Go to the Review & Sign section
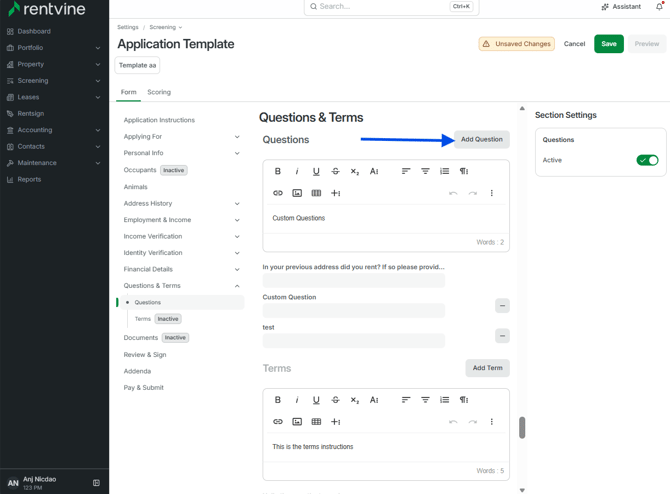This screenshot has width=670, height=494. coord(145,355)
